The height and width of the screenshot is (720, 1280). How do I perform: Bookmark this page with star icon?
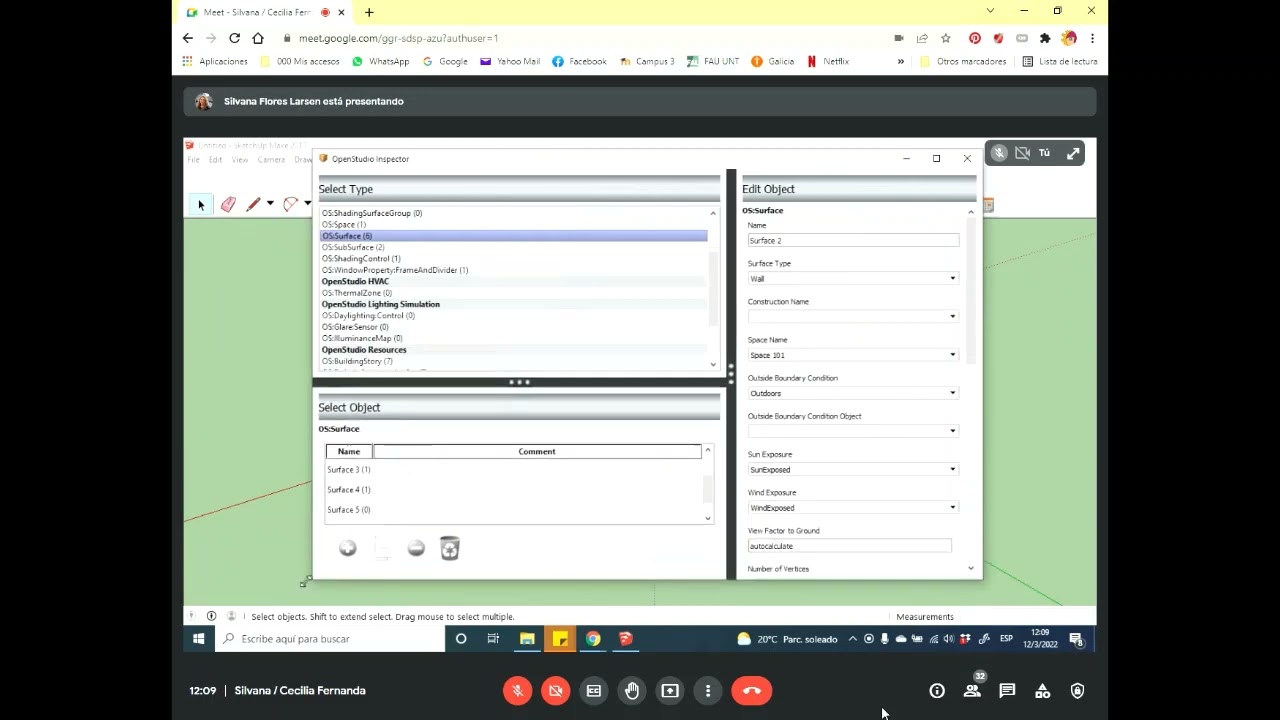pyautogui.click(x=946, y=38)
